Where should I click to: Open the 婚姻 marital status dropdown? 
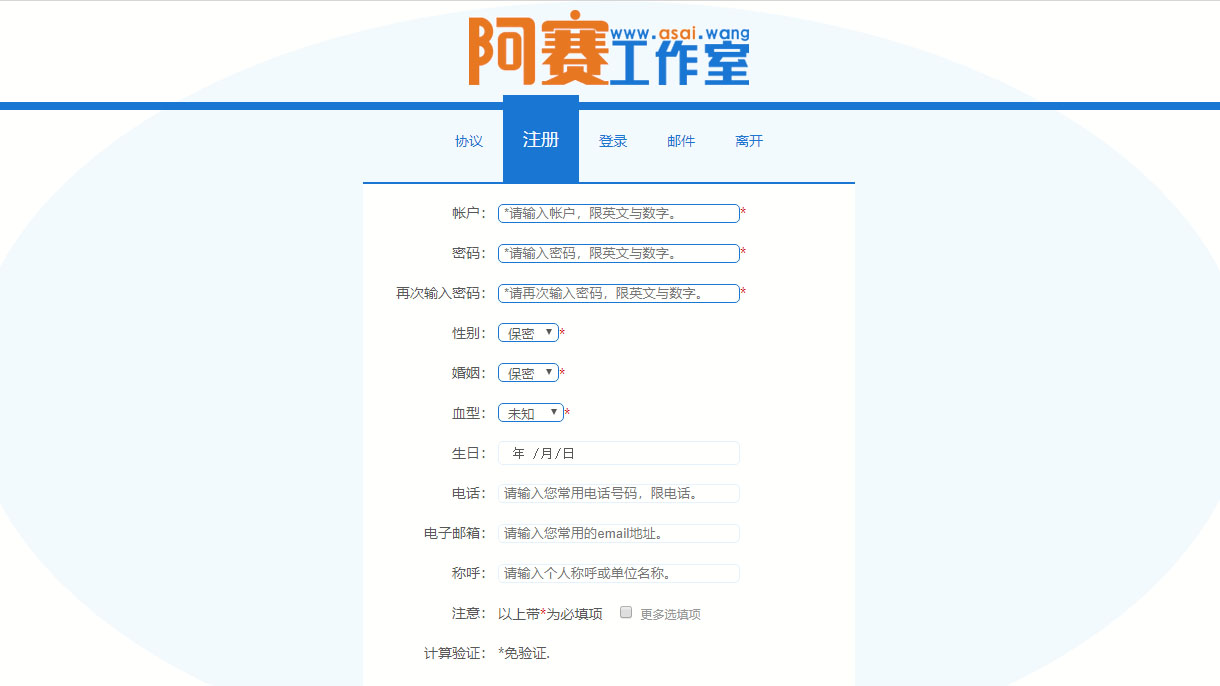(x=527, y=372)
